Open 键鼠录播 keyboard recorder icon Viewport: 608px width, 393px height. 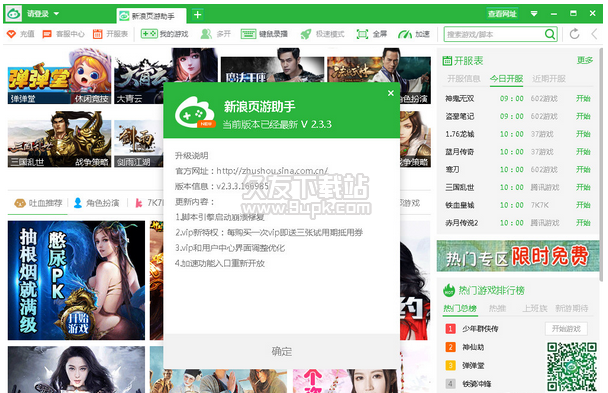point(248,34)
